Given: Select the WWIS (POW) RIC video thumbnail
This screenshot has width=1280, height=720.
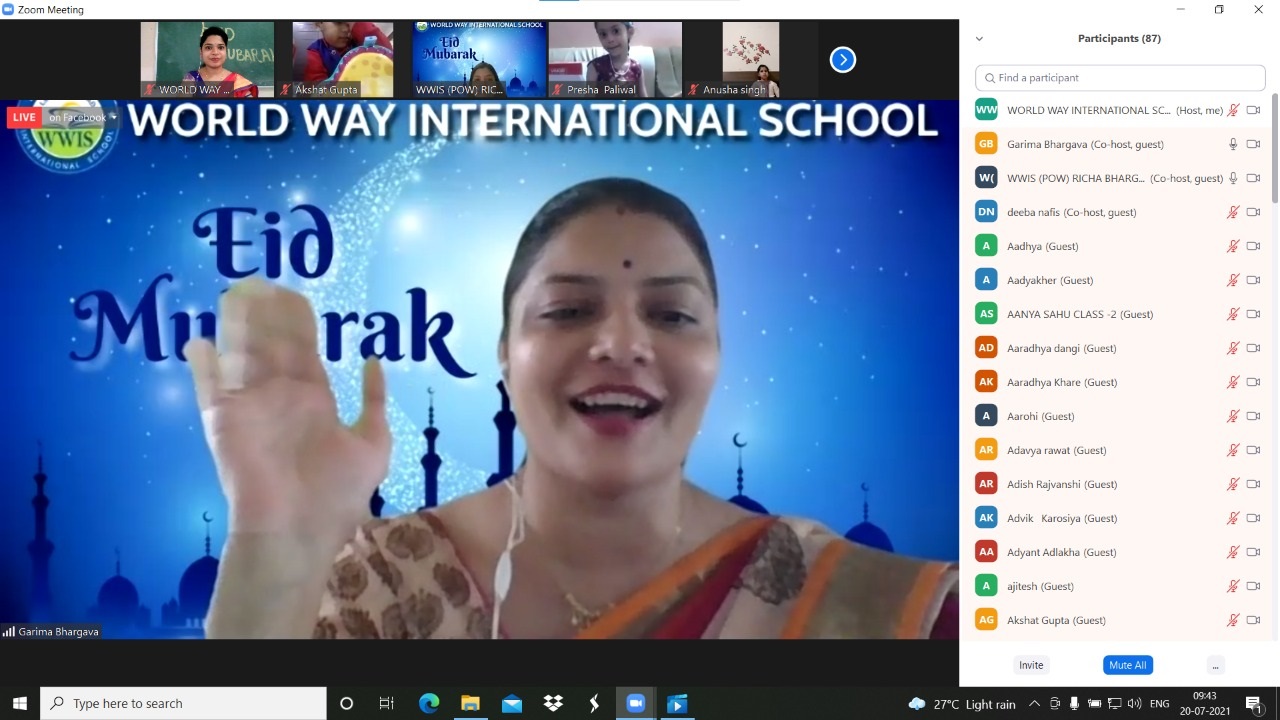Looking at the screenshot, I should [x=479, y=60].
